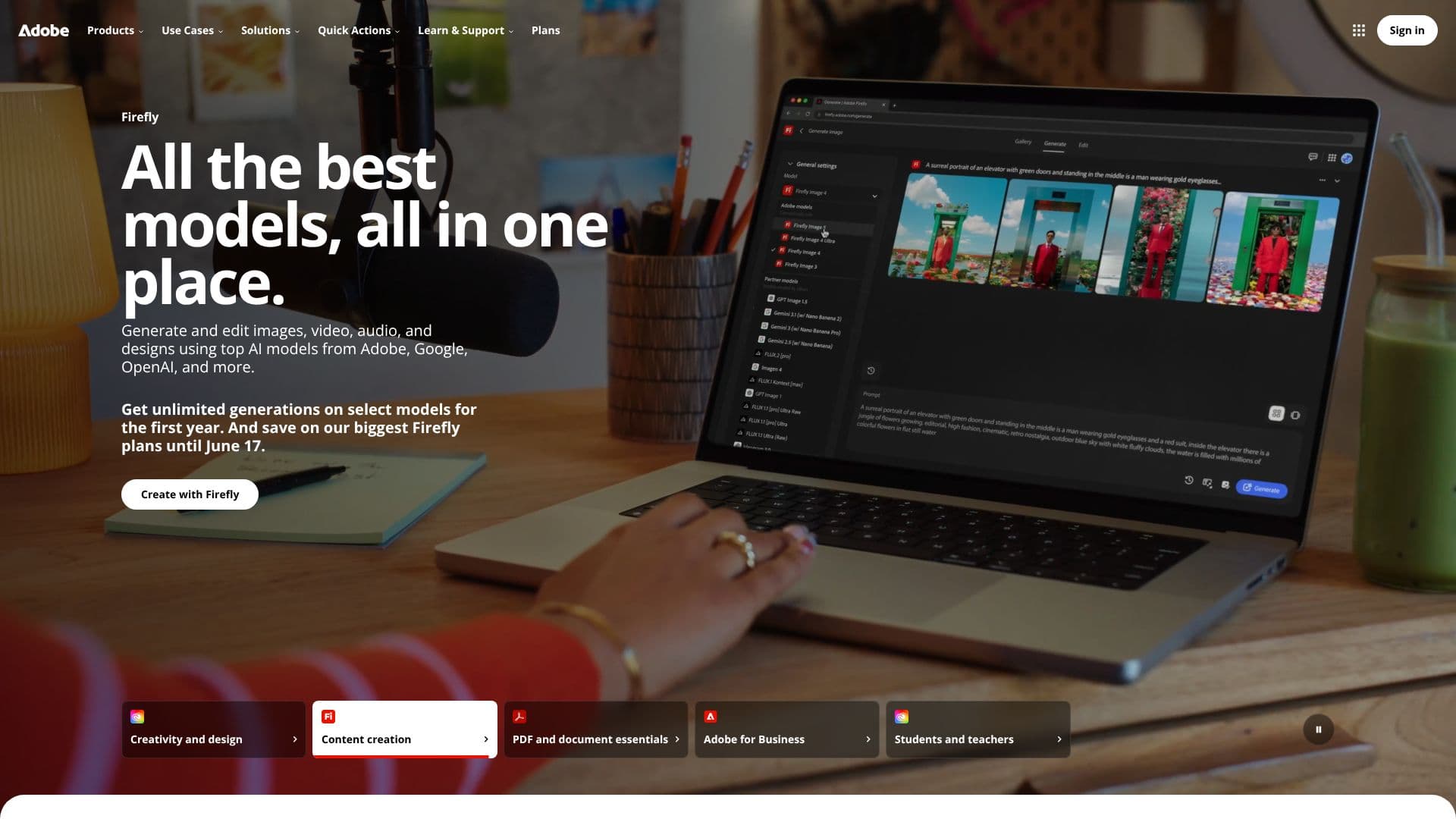
Task: Open the Use Cases menu
Action: (x=192, y=30)
